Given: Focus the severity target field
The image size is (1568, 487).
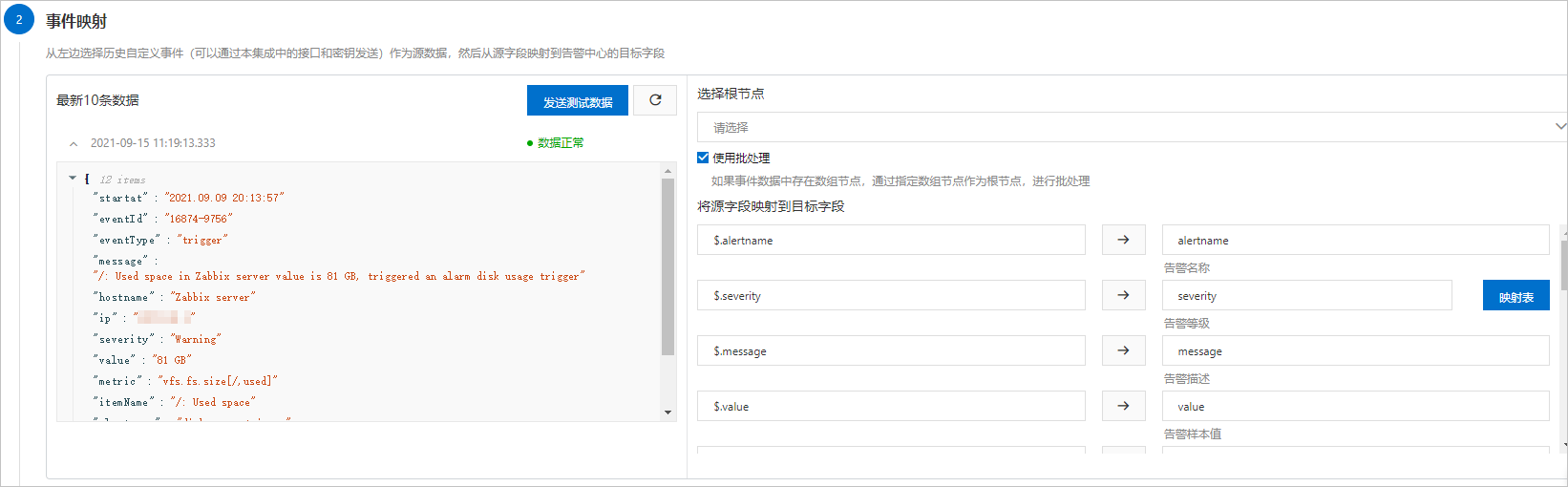Looking at the screenshot, I should coord(1307,295).
